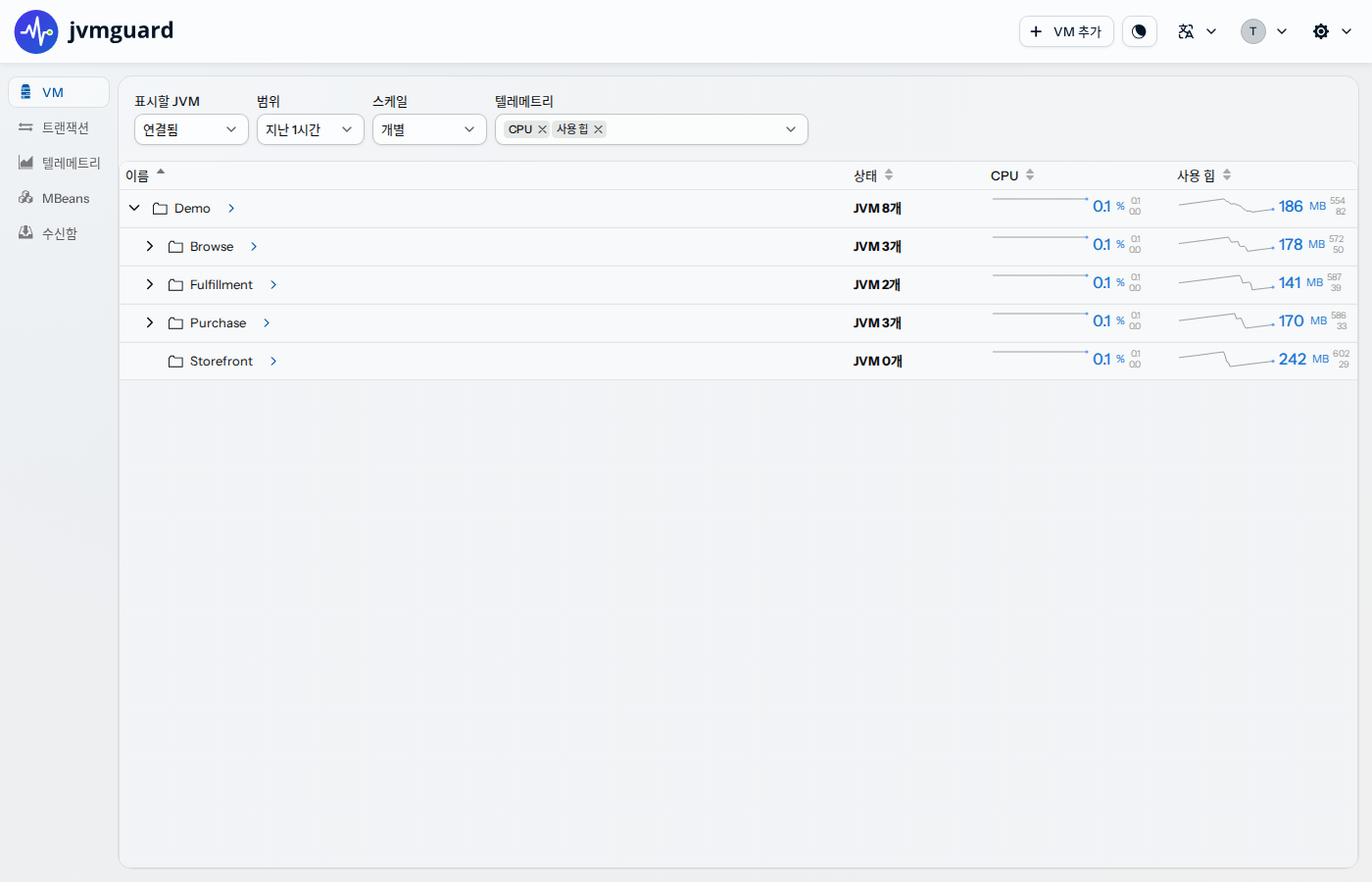The width and height of the screenshot is (1372, 882).
Task: Click the 텔레메트리 chart icon in sidebar
Action: (25, 163)
